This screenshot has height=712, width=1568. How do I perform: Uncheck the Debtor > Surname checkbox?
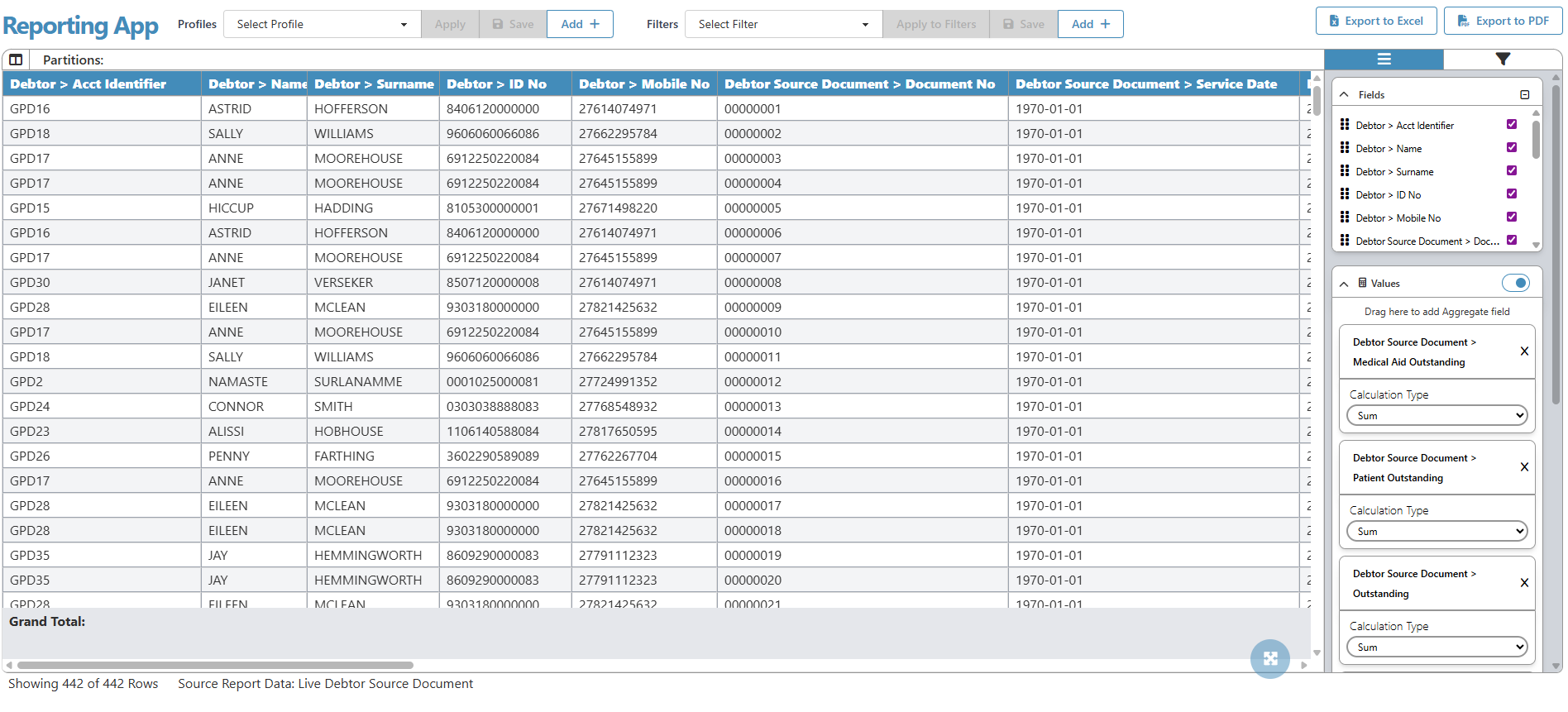coord(1512,171)
